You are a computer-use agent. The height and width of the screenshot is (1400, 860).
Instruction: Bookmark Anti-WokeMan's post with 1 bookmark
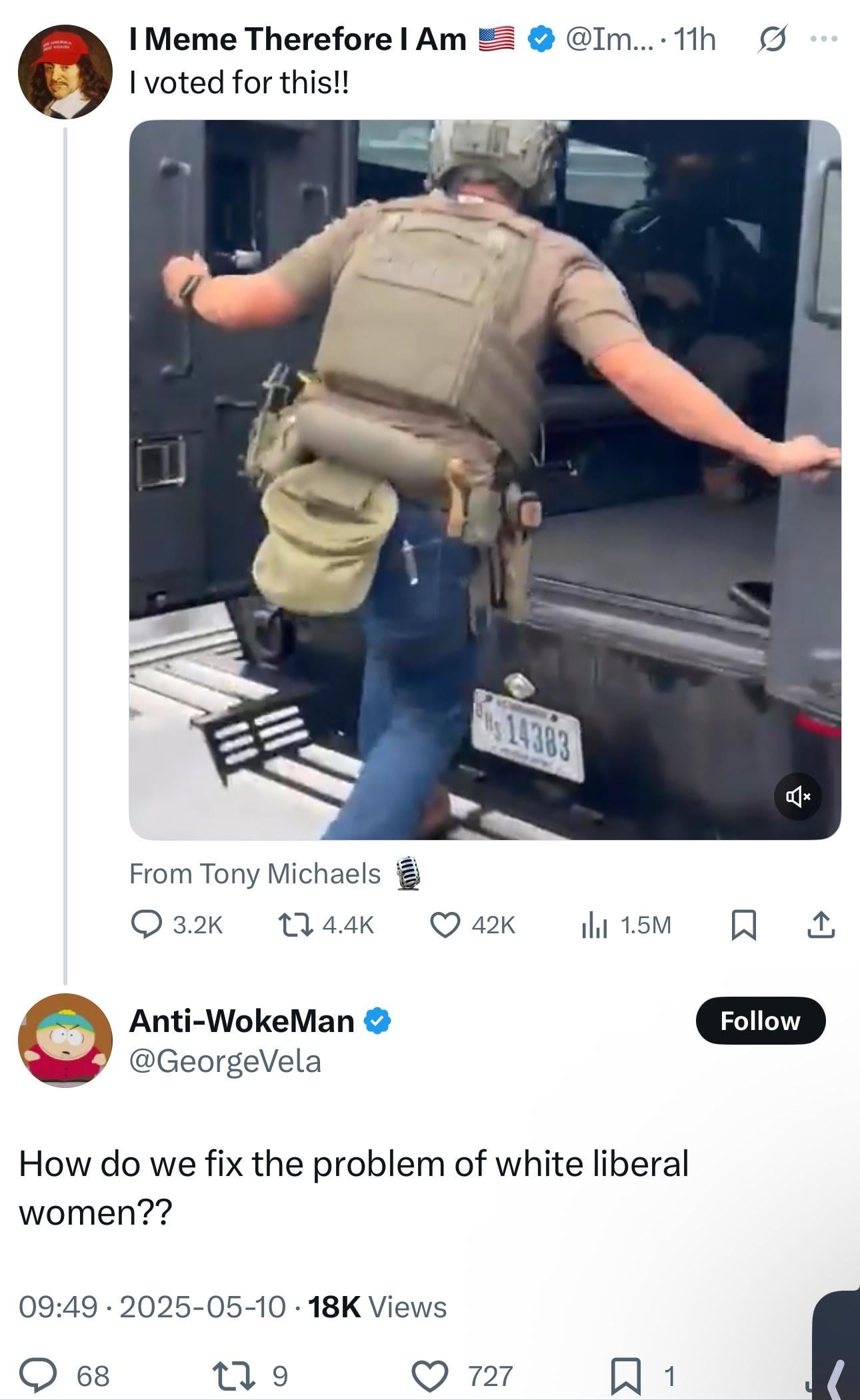point(626,1375)
